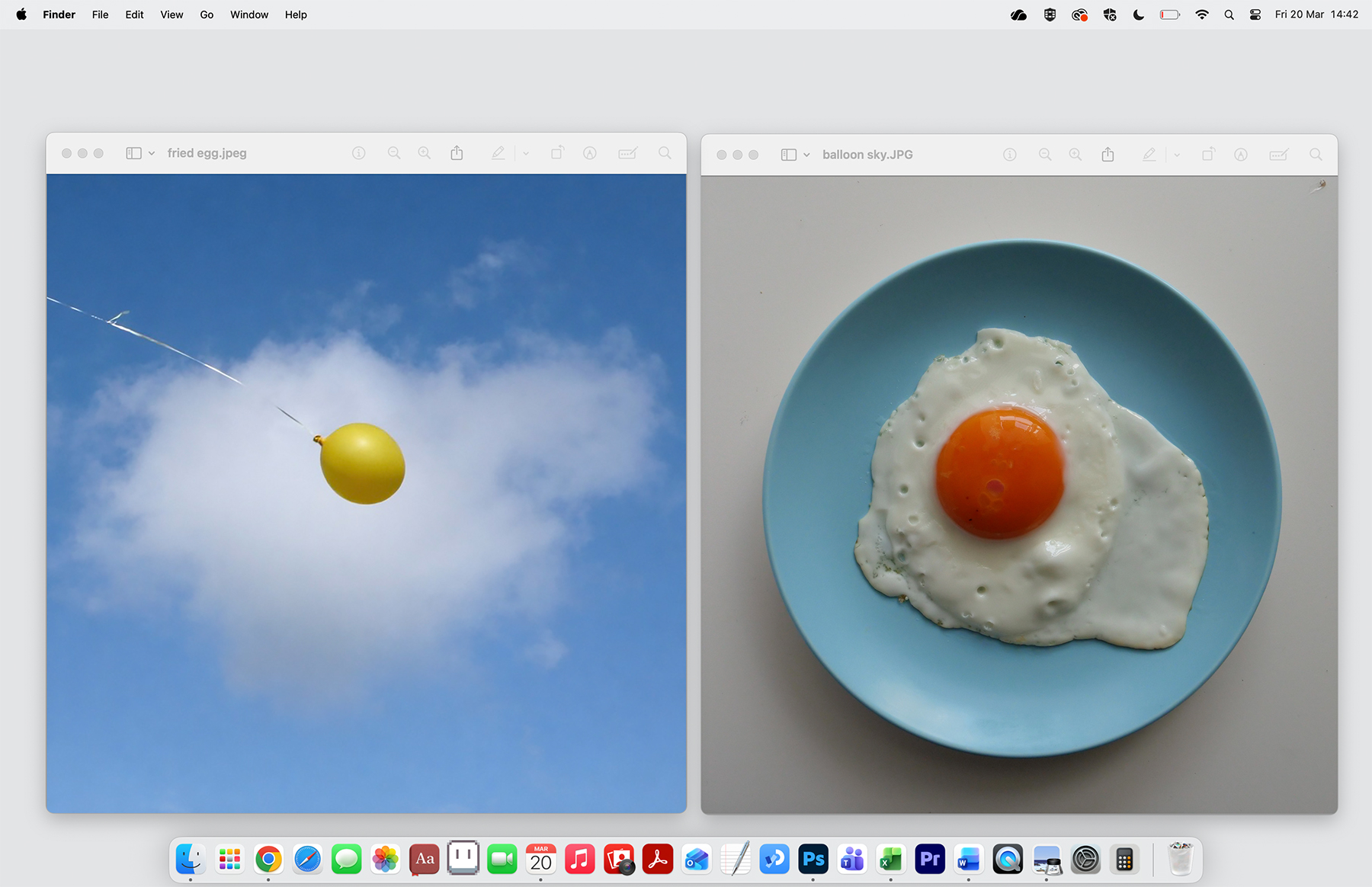Image resolution: width=1372 pixels, height=887 pixels.
Task: Open Photoshop from the Dock
Action: tap(813, 859)
